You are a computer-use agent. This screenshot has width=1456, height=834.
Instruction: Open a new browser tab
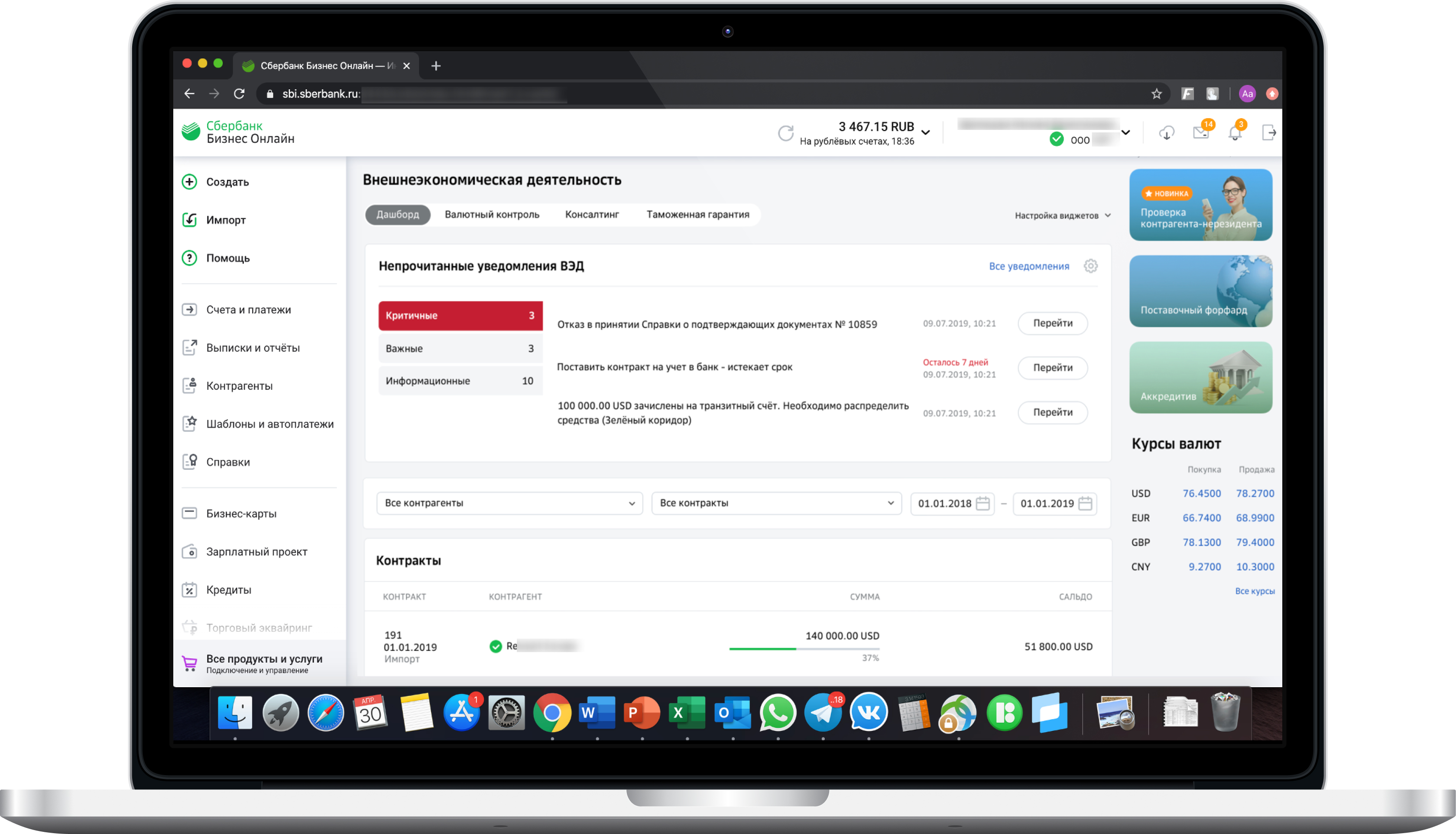pos(435,66)
